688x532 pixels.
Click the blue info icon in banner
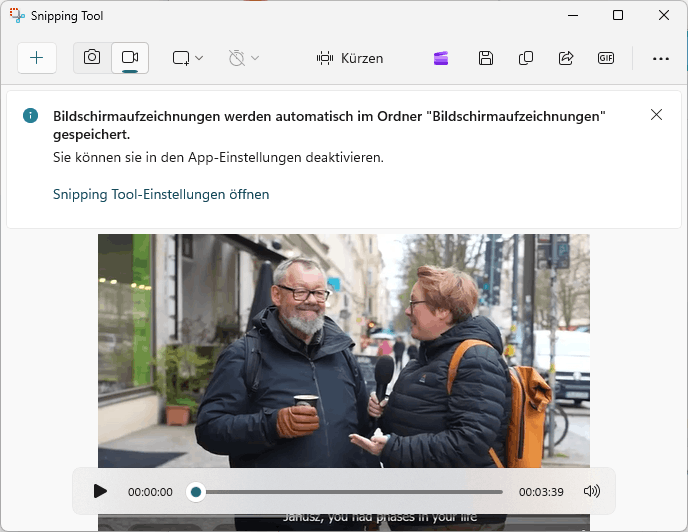click(31, 116)
